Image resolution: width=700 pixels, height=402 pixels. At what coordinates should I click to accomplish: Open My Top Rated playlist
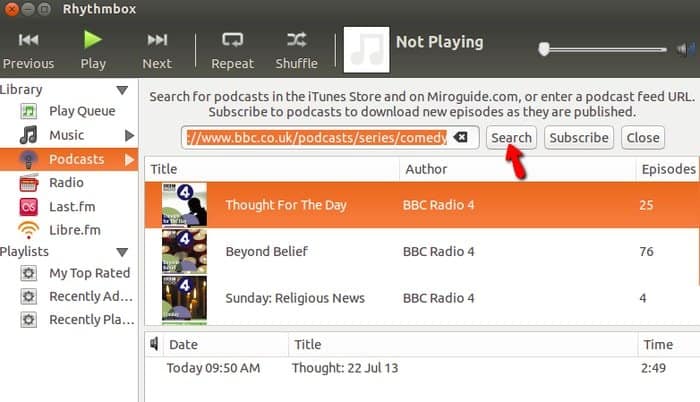[x=90, y=273]
